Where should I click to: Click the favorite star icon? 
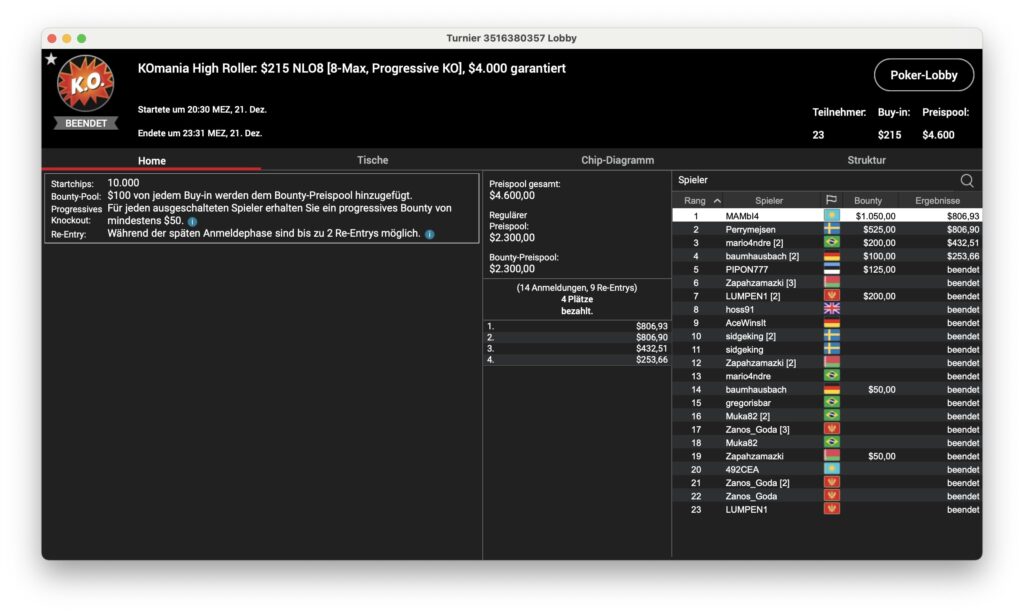tap(51, 59)
